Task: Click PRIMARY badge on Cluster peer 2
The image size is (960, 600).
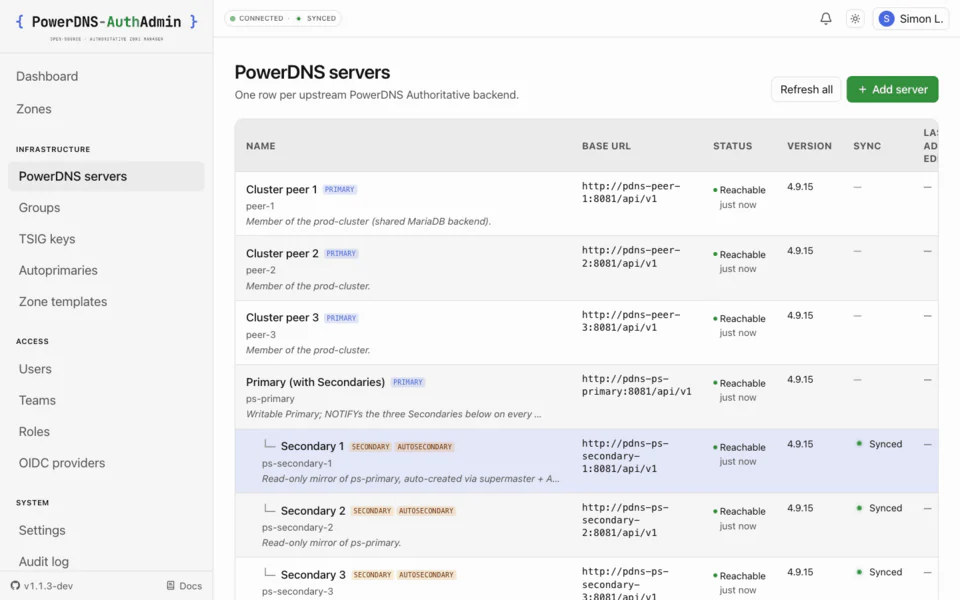Action: tap(341, 253)
